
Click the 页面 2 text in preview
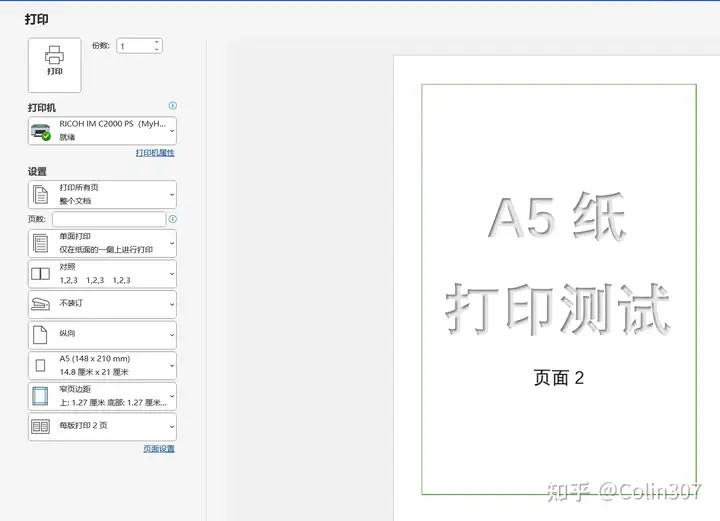click(559, 378)
